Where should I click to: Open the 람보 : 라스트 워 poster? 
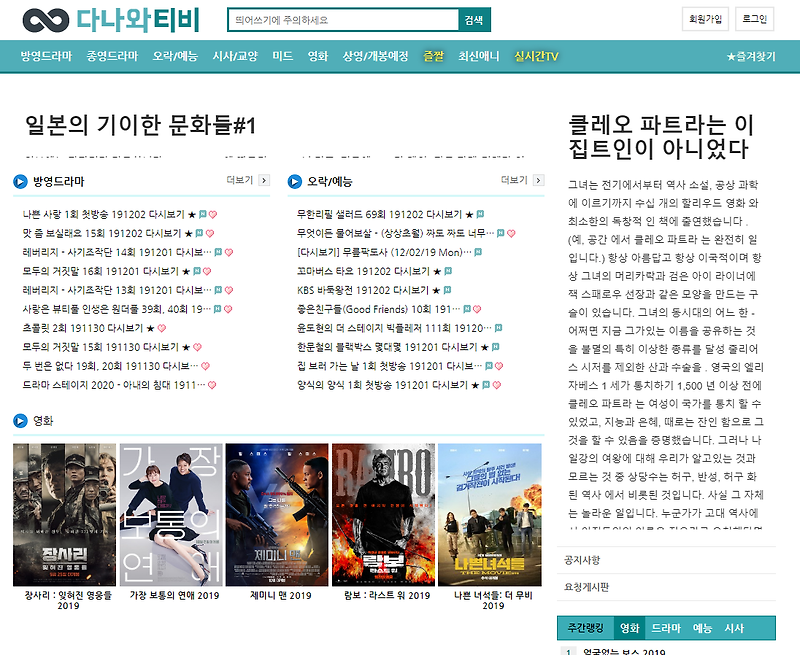click(x=383, y=515)
